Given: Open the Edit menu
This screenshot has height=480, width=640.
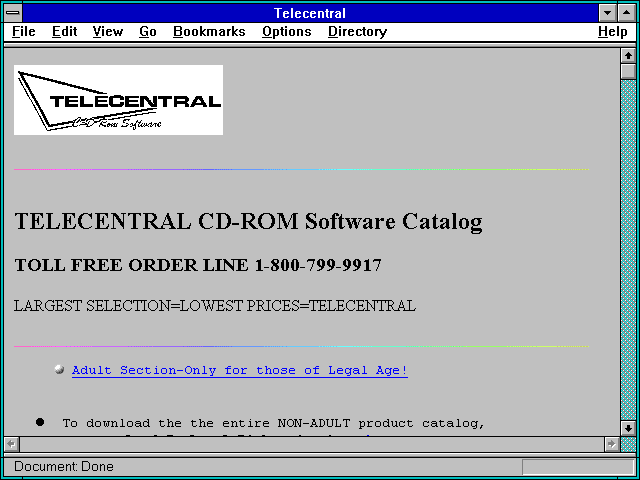Looking at the screenshot, I should pyautogui.click(x=64, y=32).
